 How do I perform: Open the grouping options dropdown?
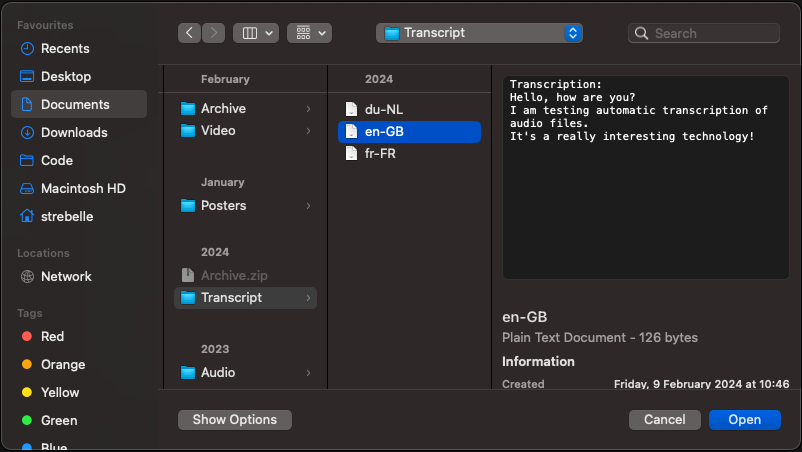point(309,33)
